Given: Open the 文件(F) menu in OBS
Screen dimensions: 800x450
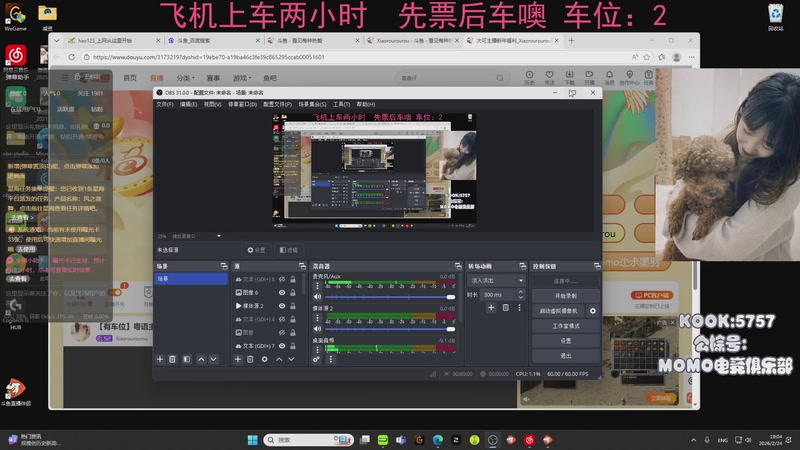Looking at the screenshot, I should point(165,104).
